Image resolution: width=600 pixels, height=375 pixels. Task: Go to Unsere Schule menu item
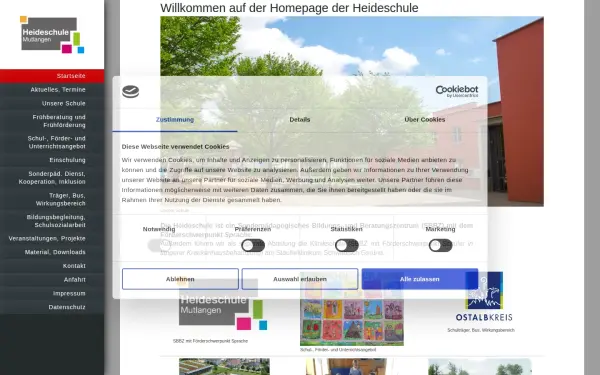click(x=52, y=103)
